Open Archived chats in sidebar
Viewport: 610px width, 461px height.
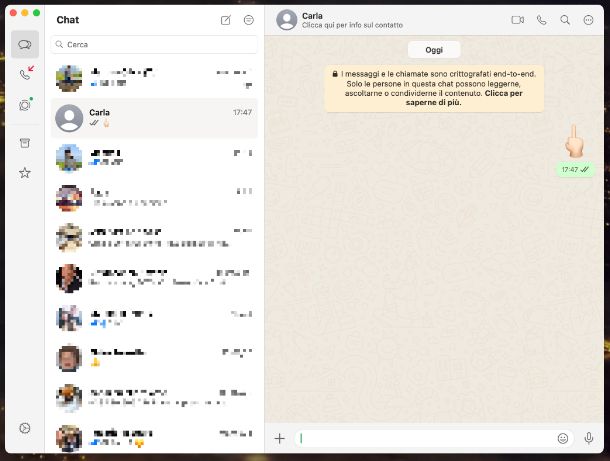(x=25, y=143)
